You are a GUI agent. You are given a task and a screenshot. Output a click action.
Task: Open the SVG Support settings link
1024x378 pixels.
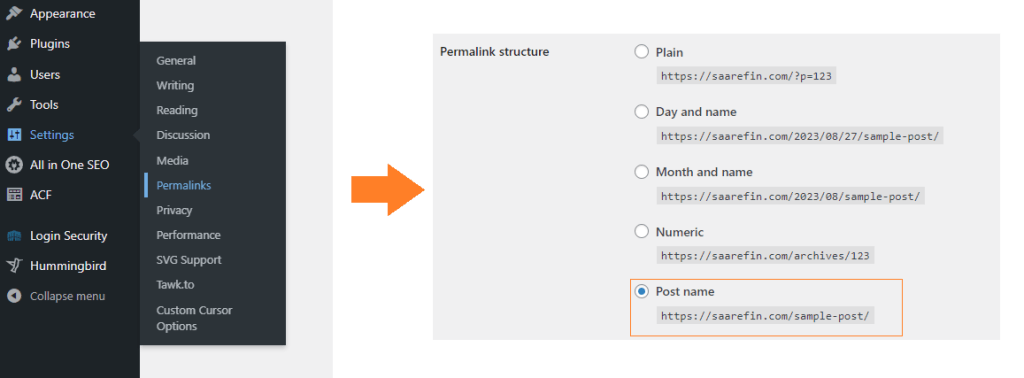point(189,260)
